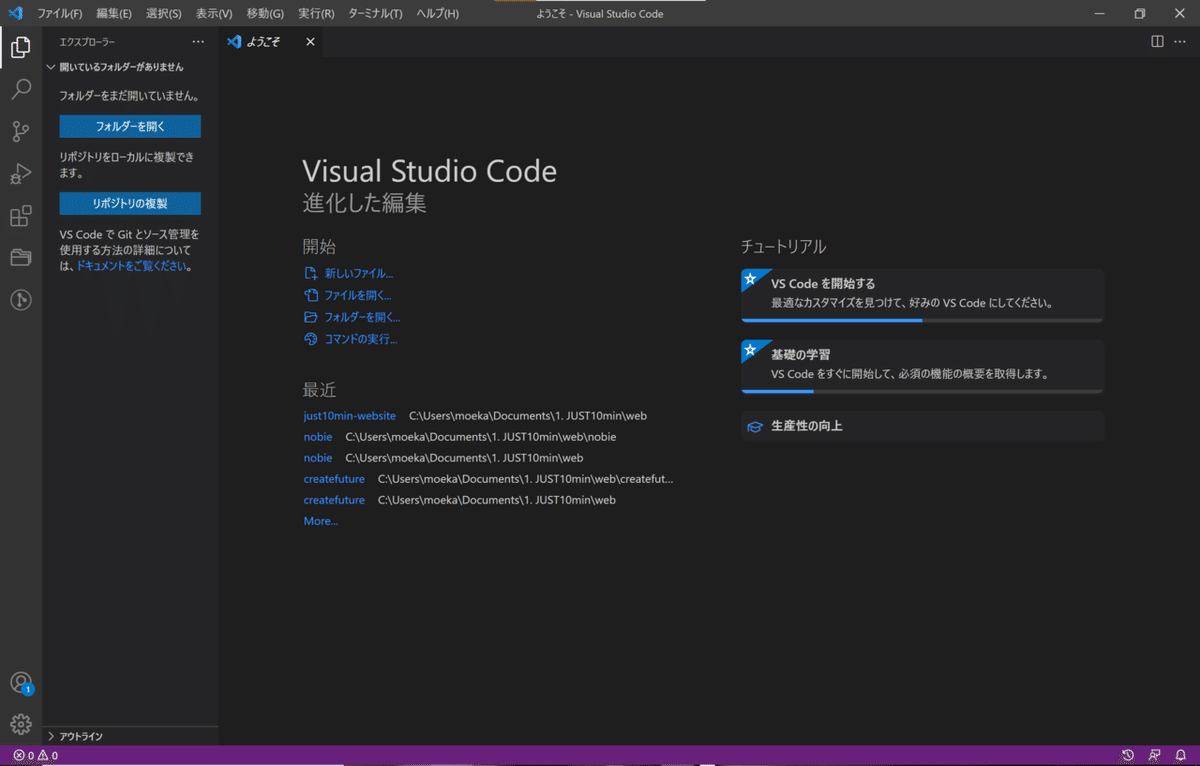Image resolution: width=1200 pixels, height=766 pixels.
Task: Open the Extensions view icon
Action: point(21,216)
